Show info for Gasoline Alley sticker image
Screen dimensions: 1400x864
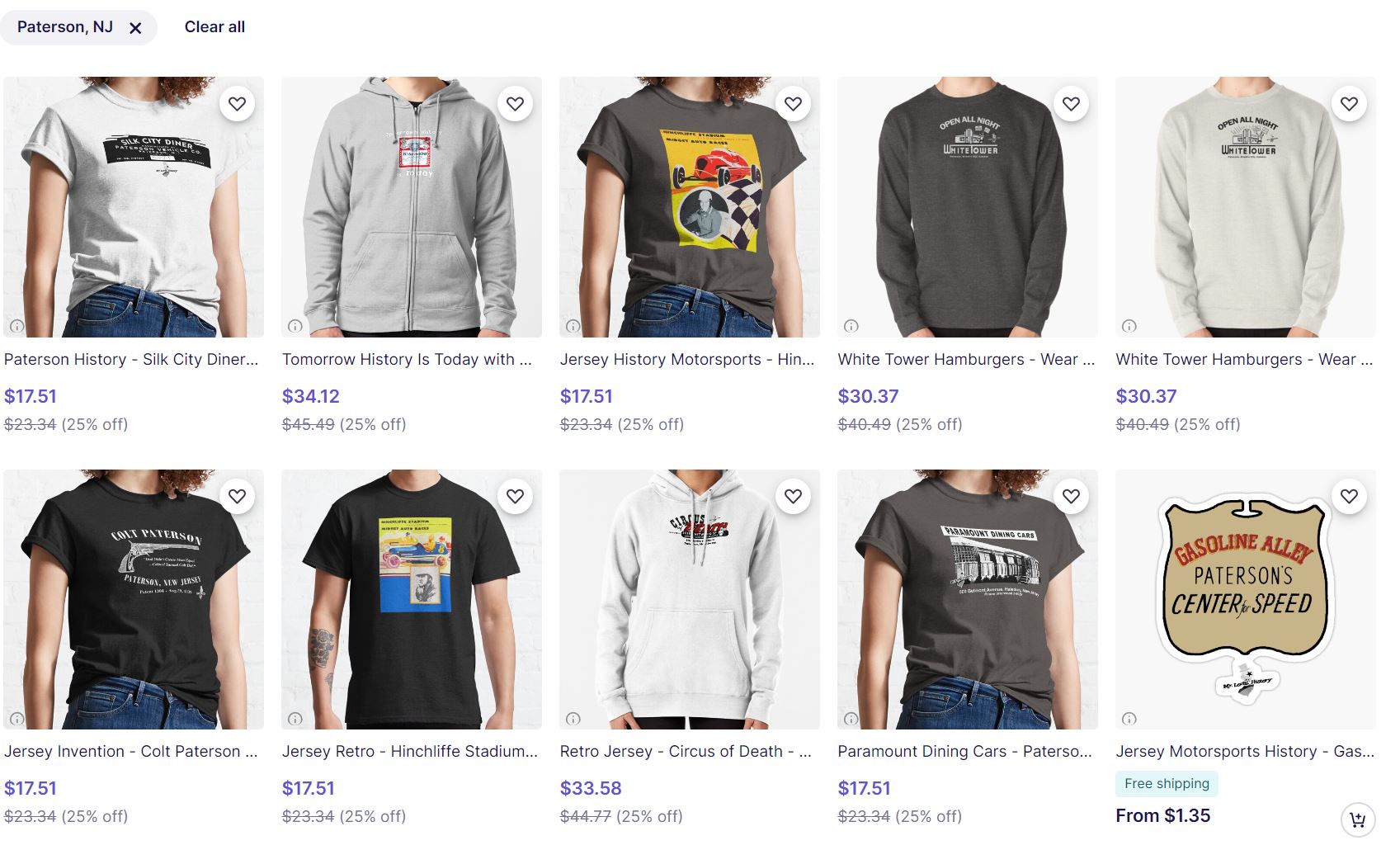1129,718
